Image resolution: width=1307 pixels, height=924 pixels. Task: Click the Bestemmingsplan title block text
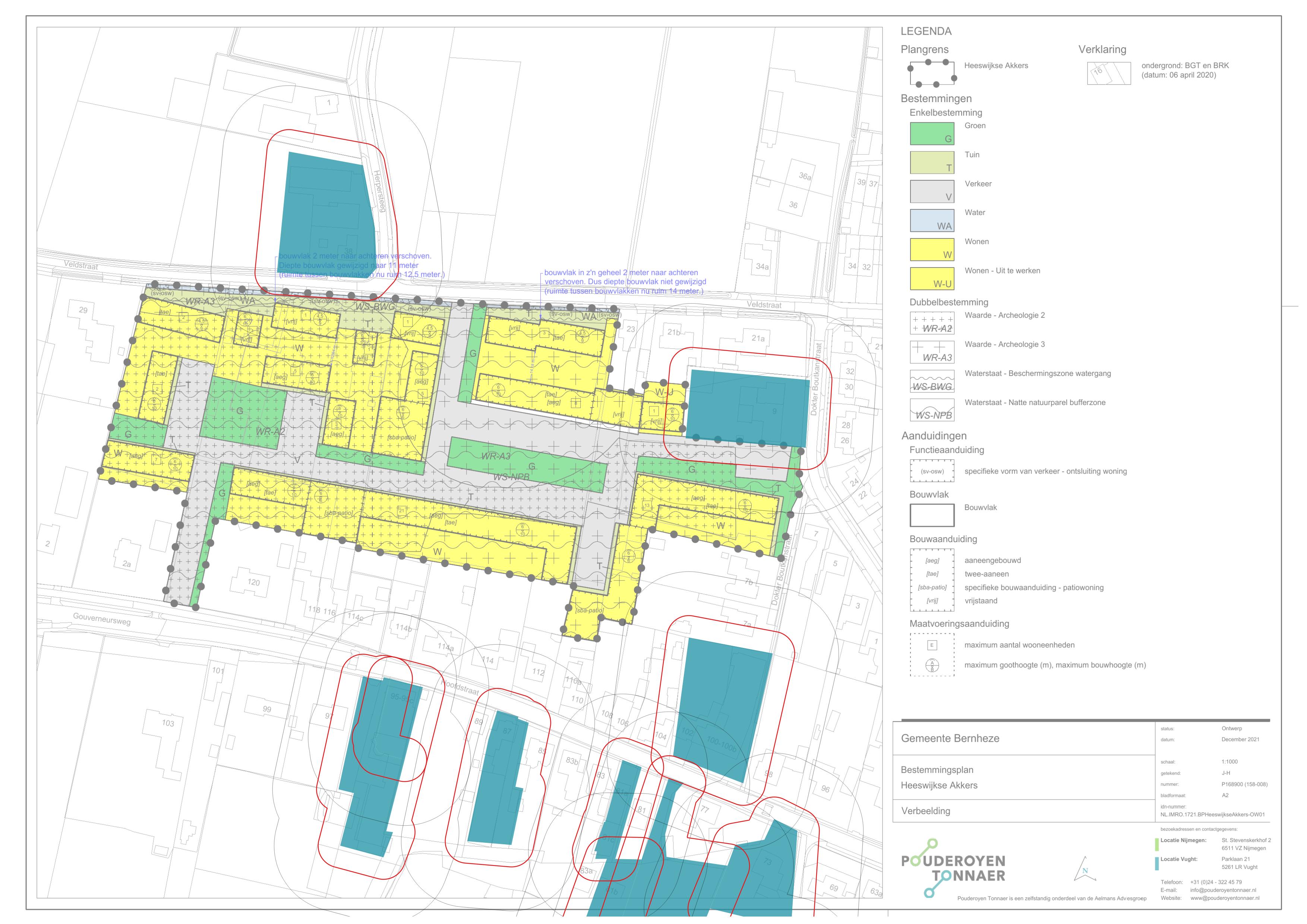(x=937, y=770)
